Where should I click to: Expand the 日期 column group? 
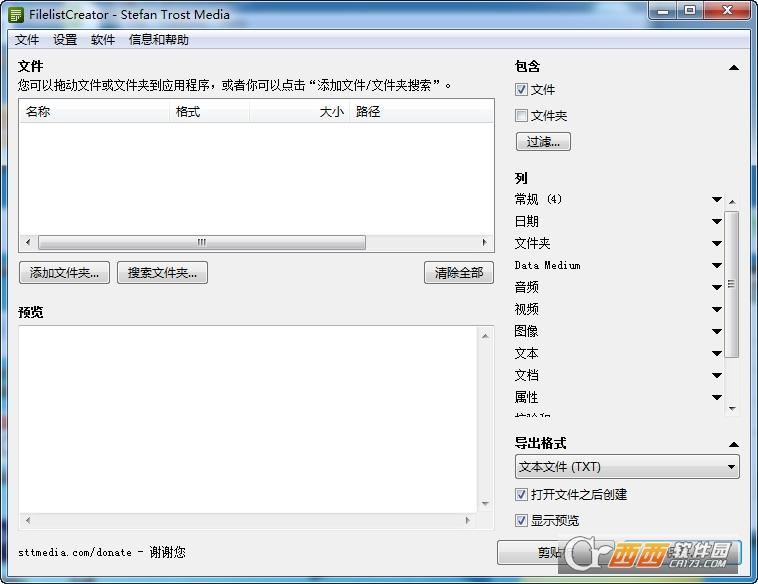pyautogui.click(x=717, y=222)
